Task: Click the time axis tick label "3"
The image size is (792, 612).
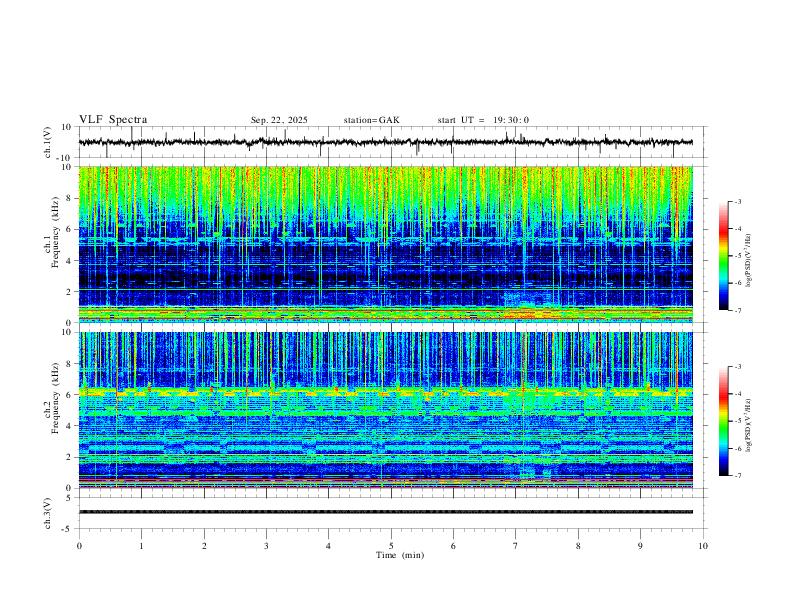Action: [266, 546]
